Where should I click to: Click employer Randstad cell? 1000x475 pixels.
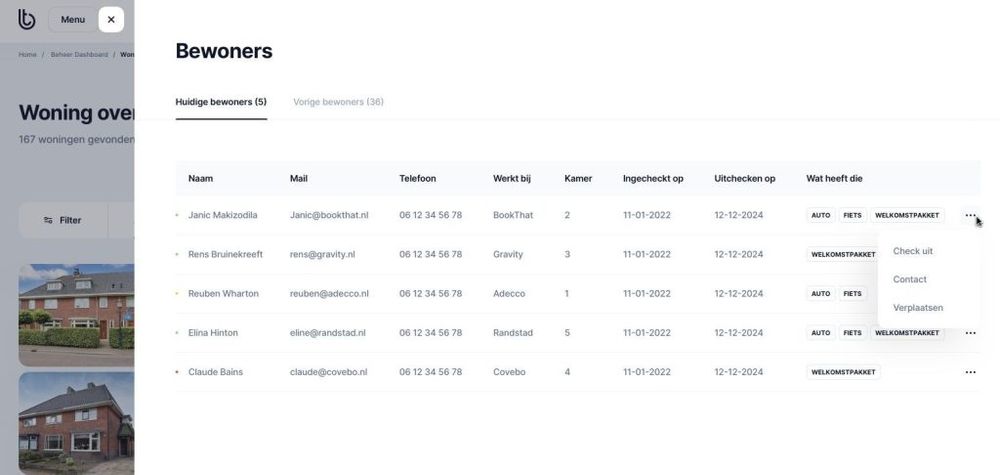pos(513,333)
